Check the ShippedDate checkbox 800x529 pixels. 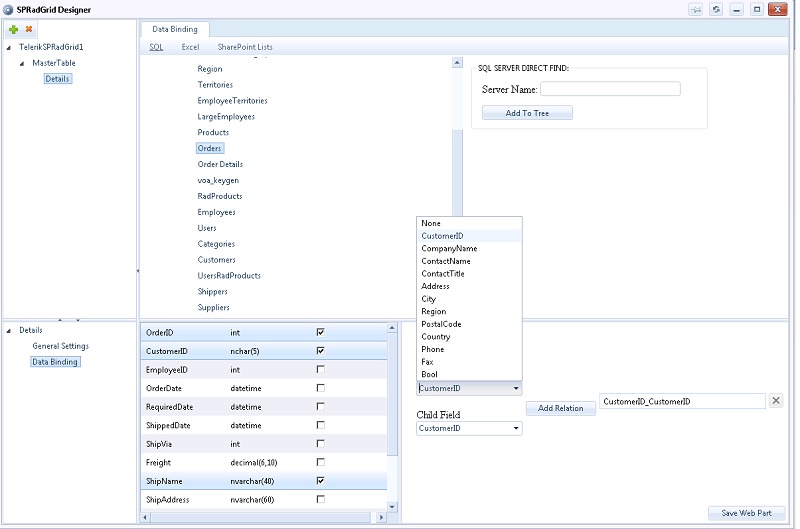coord(320,425)
